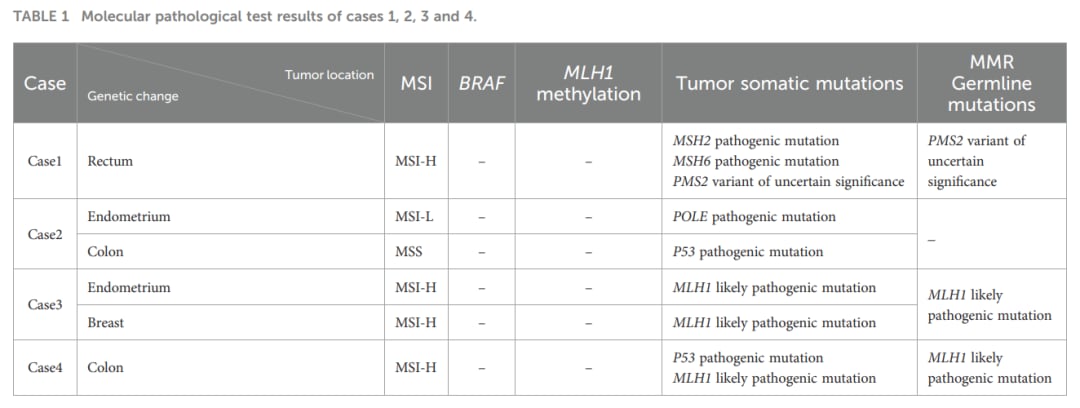
Task: Click the MLH1 methylation column header
Action: 588,83
